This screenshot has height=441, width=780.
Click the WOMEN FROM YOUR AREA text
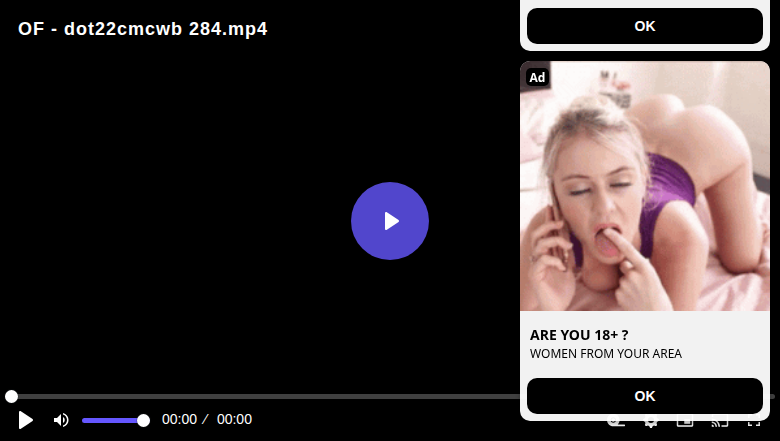coord(605,353)
